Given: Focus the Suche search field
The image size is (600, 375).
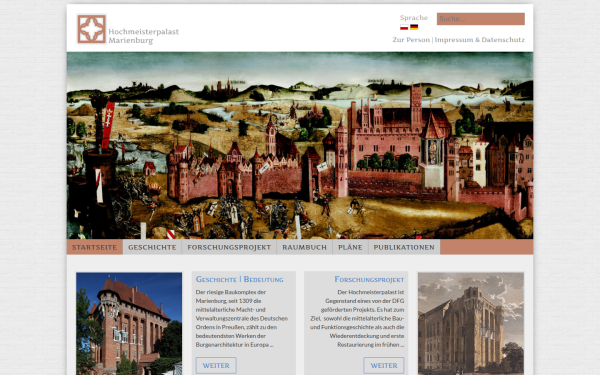Looking at the screenshot, I should (x=481, y=19).
